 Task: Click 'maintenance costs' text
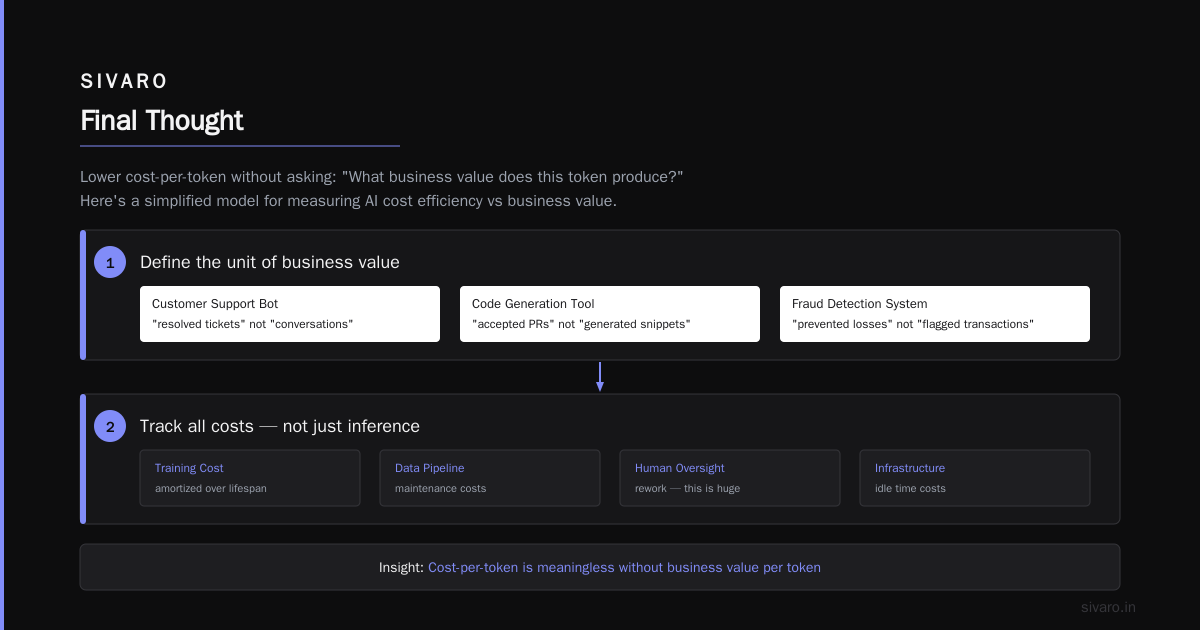(x=440, y=489)
